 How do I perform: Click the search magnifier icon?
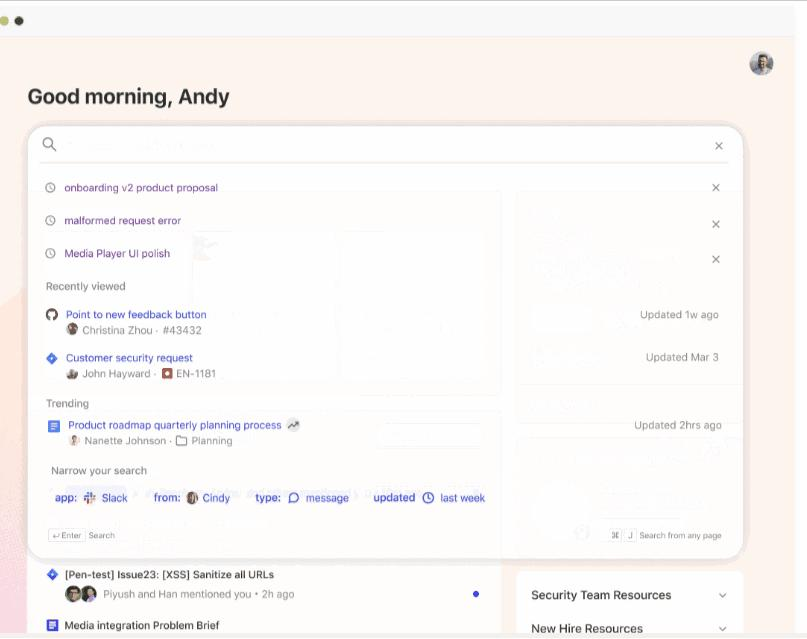pos(49,144)
